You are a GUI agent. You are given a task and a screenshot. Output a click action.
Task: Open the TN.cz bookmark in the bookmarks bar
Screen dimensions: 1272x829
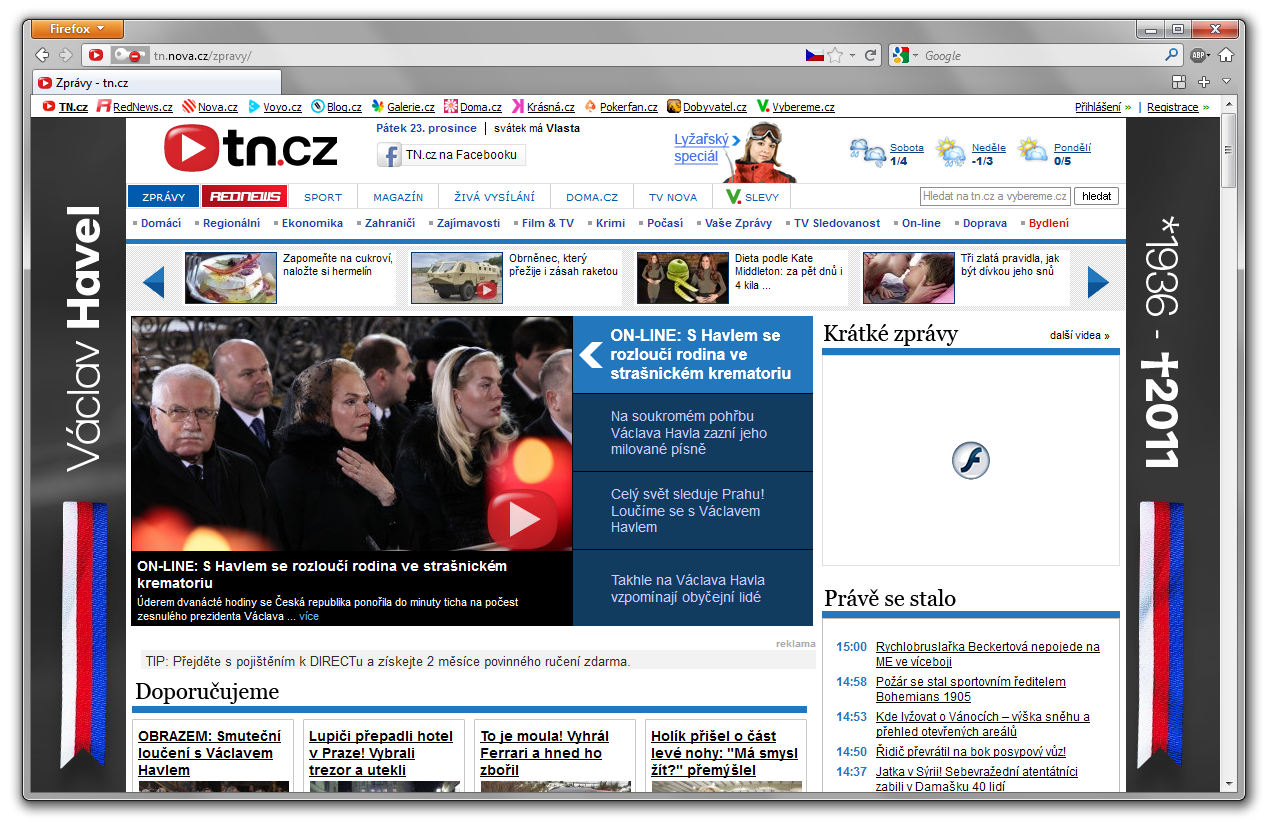[x=65, y=107]
